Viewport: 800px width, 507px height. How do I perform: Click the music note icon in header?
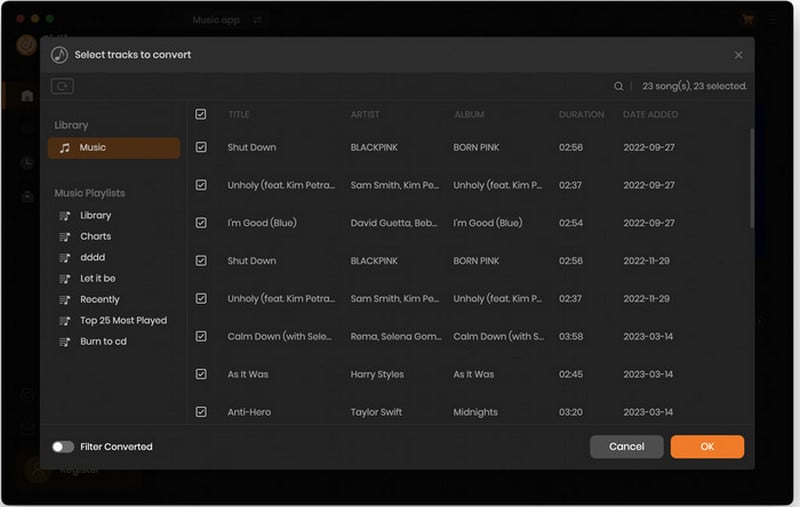coord(59,55)
